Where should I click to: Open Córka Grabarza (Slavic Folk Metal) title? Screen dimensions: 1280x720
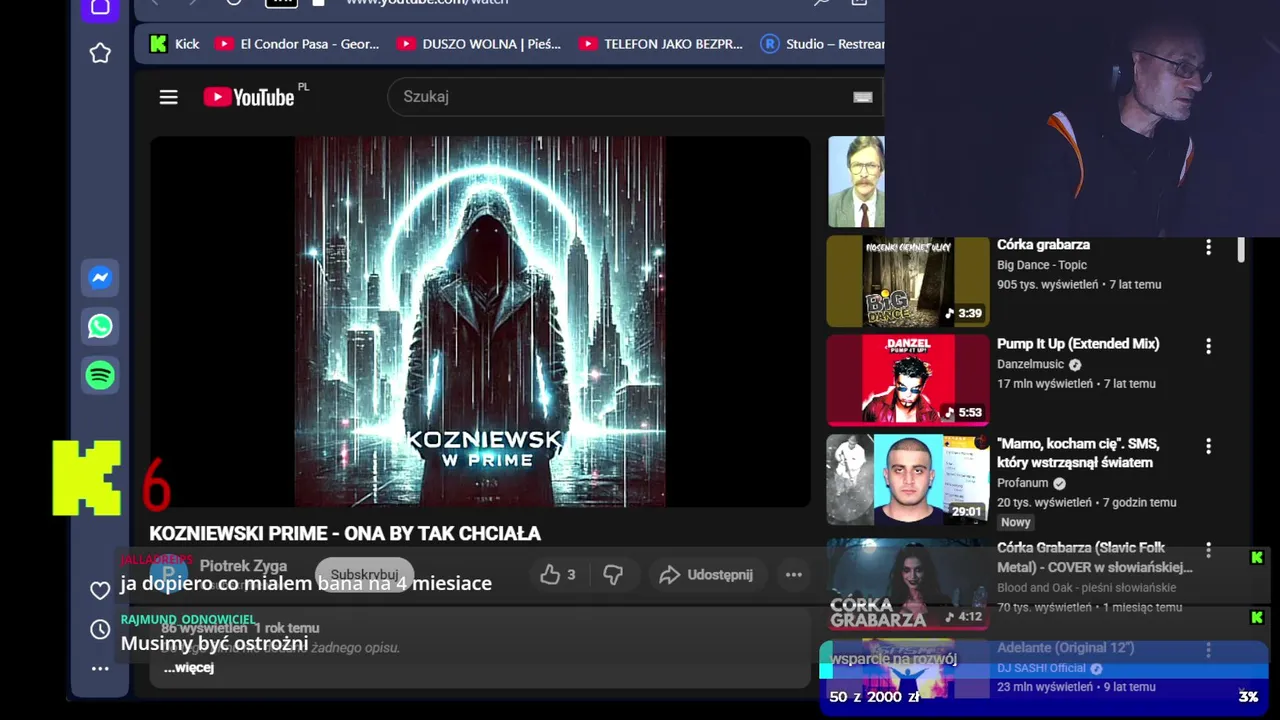tap(1094, 558)
